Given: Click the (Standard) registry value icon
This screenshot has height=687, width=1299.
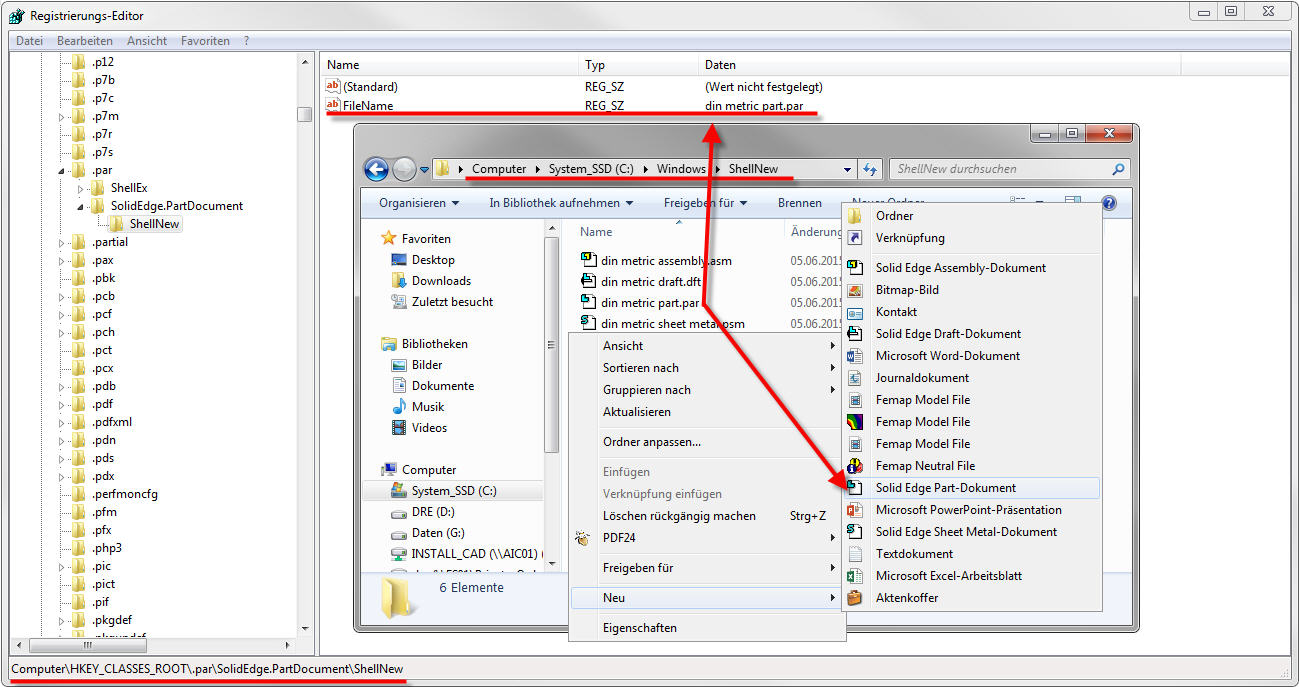Looking at the screenshot, I should [x=333, y=87].
